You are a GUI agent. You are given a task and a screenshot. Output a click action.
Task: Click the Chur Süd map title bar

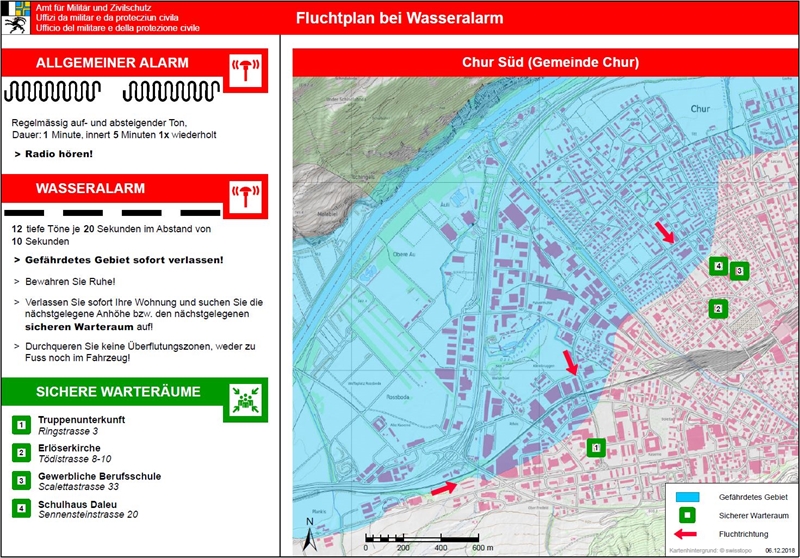[x=543, y=63]
